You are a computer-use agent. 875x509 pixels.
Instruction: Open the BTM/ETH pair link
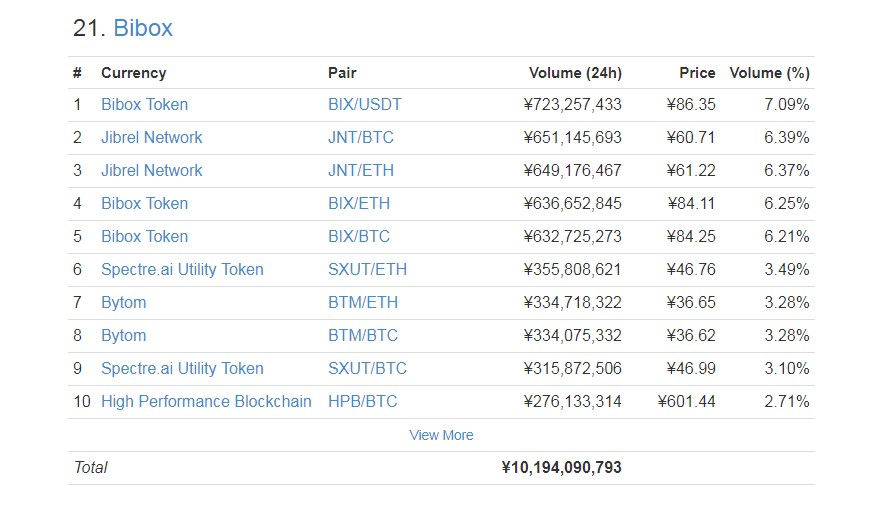tap(363, 302)
